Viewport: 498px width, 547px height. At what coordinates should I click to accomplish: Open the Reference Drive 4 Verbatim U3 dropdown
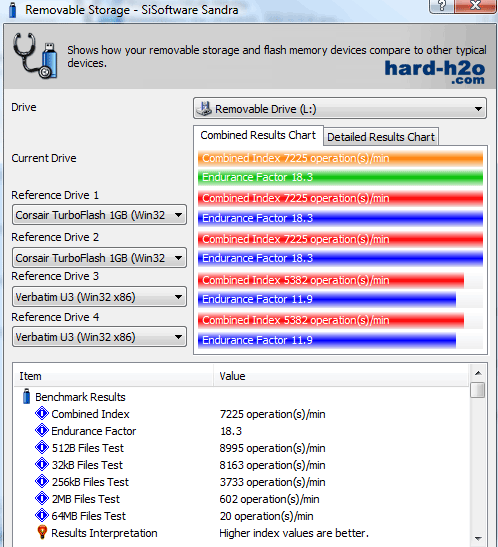(x=99, y=337)
